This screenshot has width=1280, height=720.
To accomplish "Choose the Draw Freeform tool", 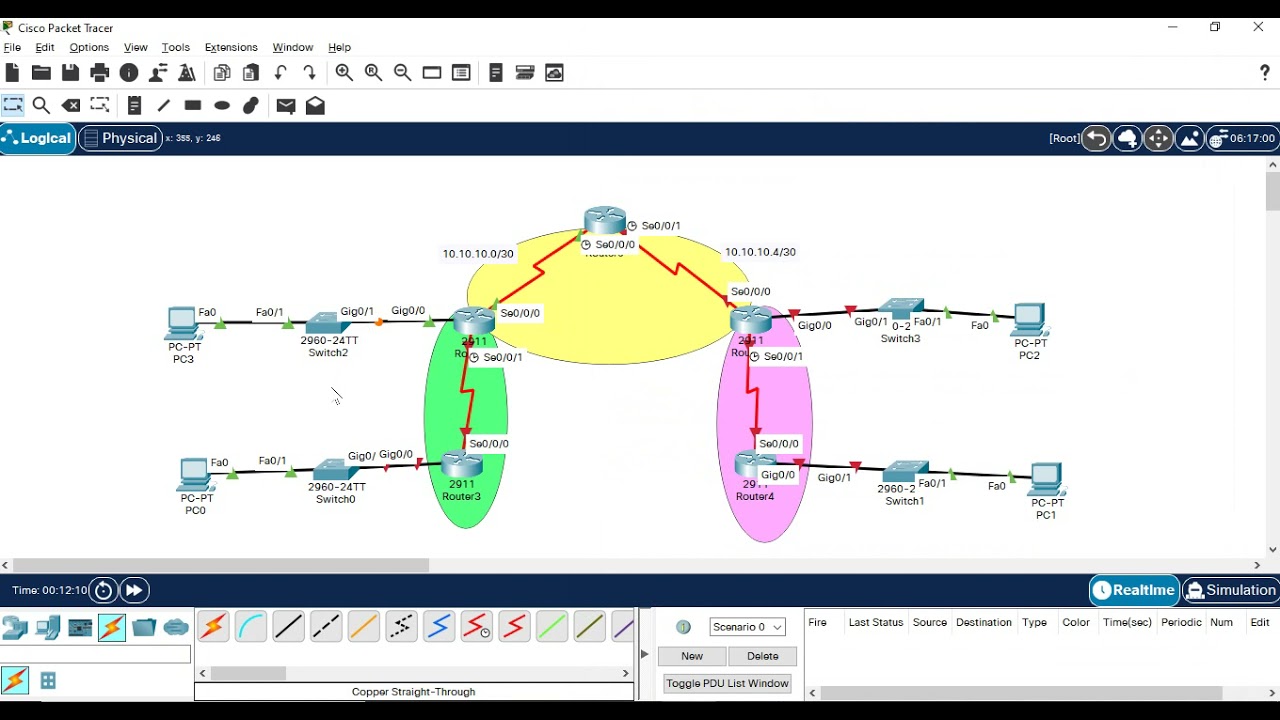I will (251, 105).
